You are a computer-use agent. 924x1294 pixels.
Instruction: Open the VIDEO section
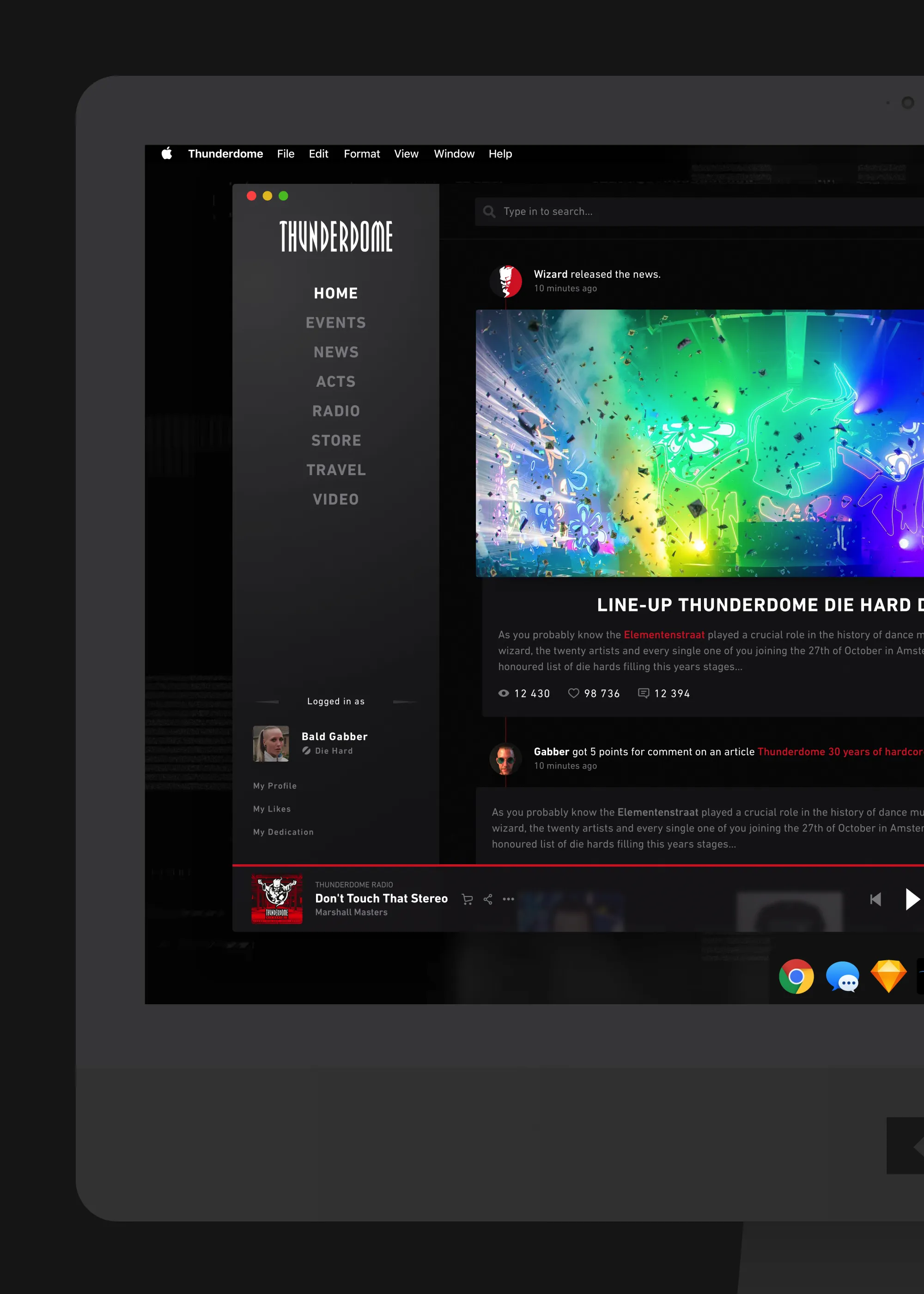pyautogui.click(x=336, y=500)
